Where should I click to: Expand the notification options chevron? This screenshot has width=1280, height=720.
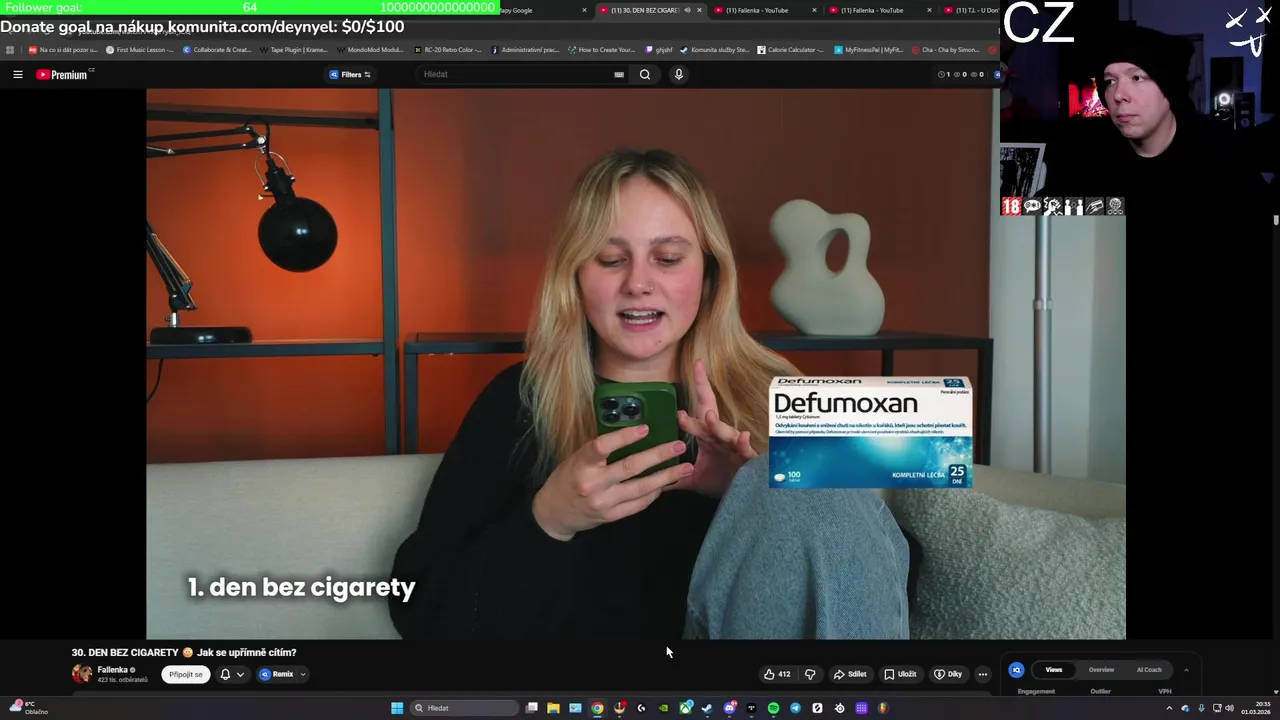(x=240, y=674)
